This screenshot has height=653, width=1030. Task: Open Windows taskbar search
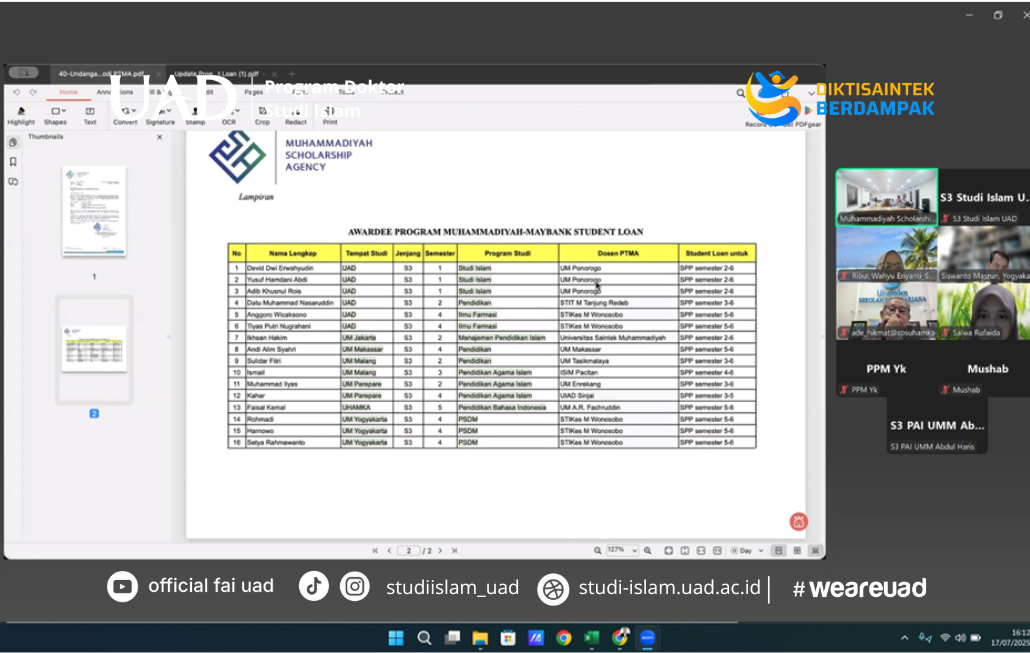(424, 638)
